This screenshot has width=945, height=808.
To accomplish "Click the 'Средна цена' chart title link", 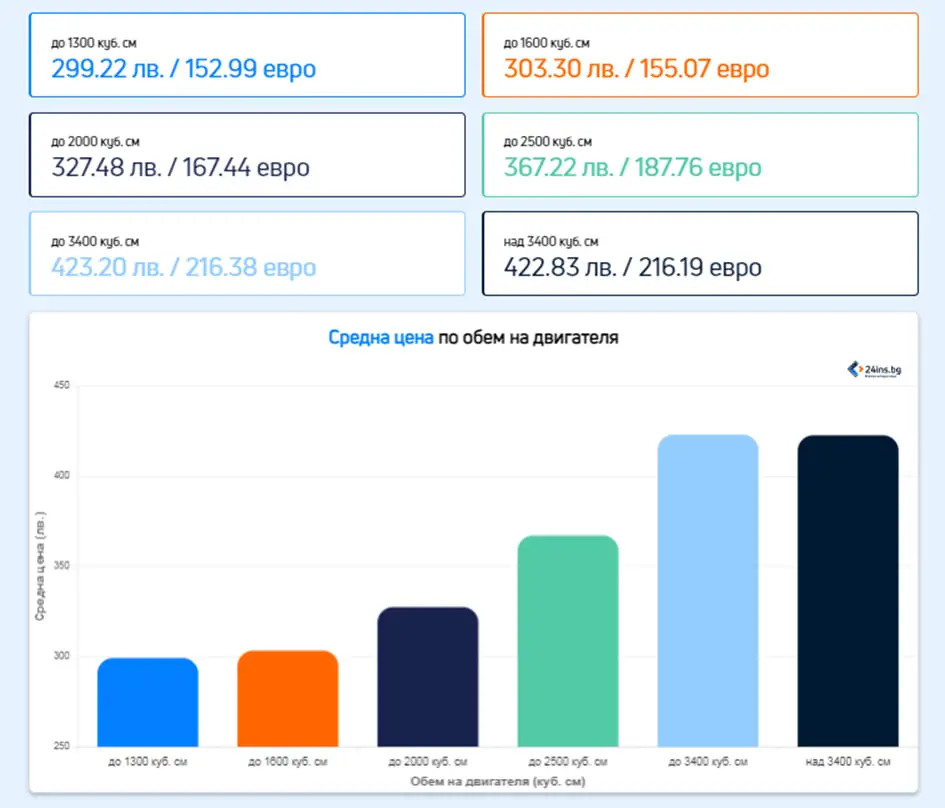I will (381, 338).
